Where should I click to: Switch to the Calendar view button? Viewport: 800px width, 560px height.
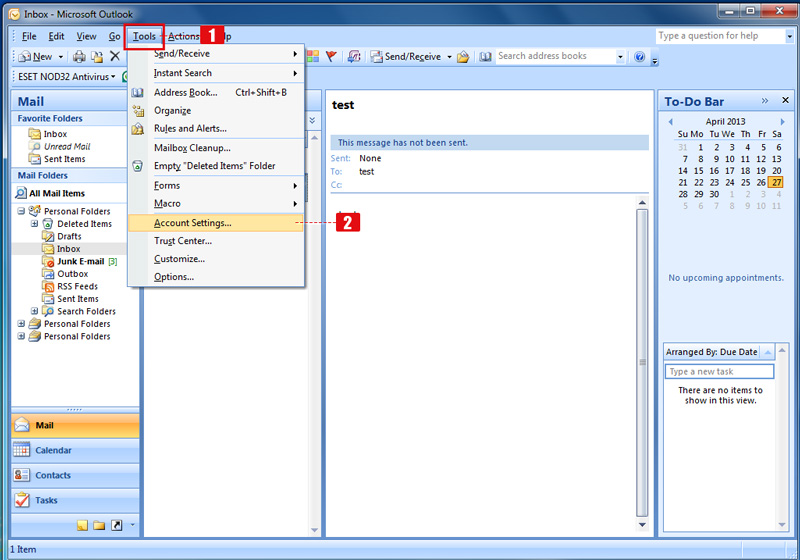(74, 450)
